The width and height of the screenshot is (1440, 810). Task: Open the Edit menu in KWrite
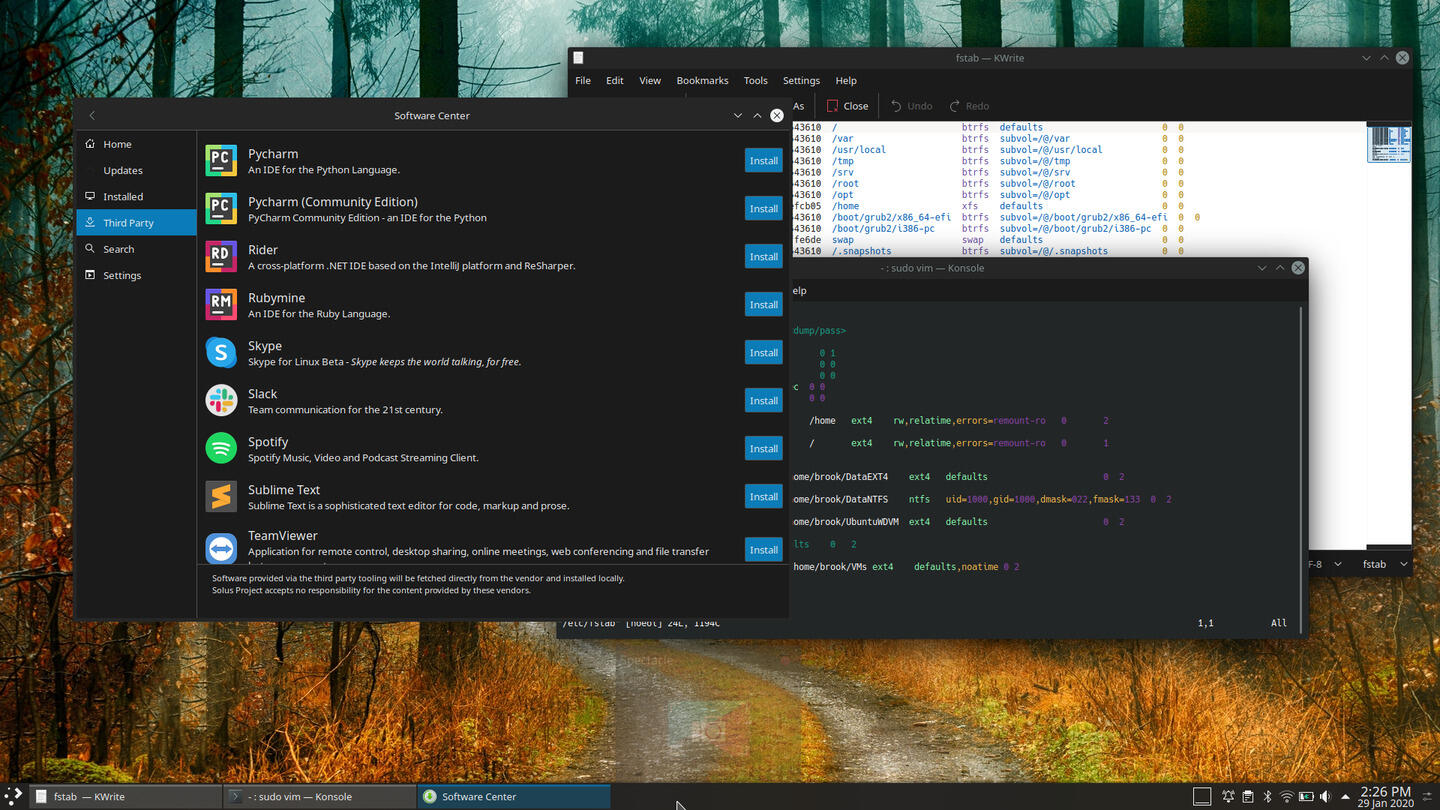click(615, 80)
